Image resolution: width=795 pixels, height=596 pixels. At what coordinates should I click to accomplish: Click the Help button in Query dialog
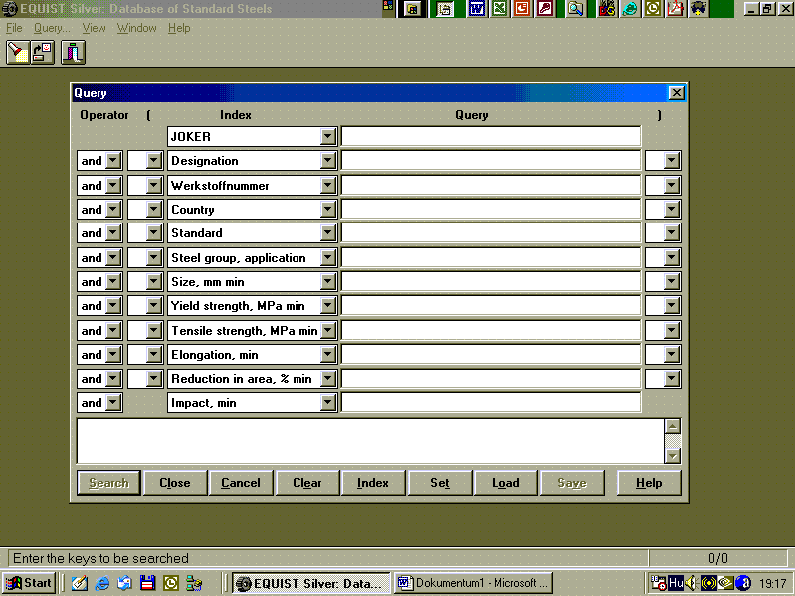[x=649, y=483]
